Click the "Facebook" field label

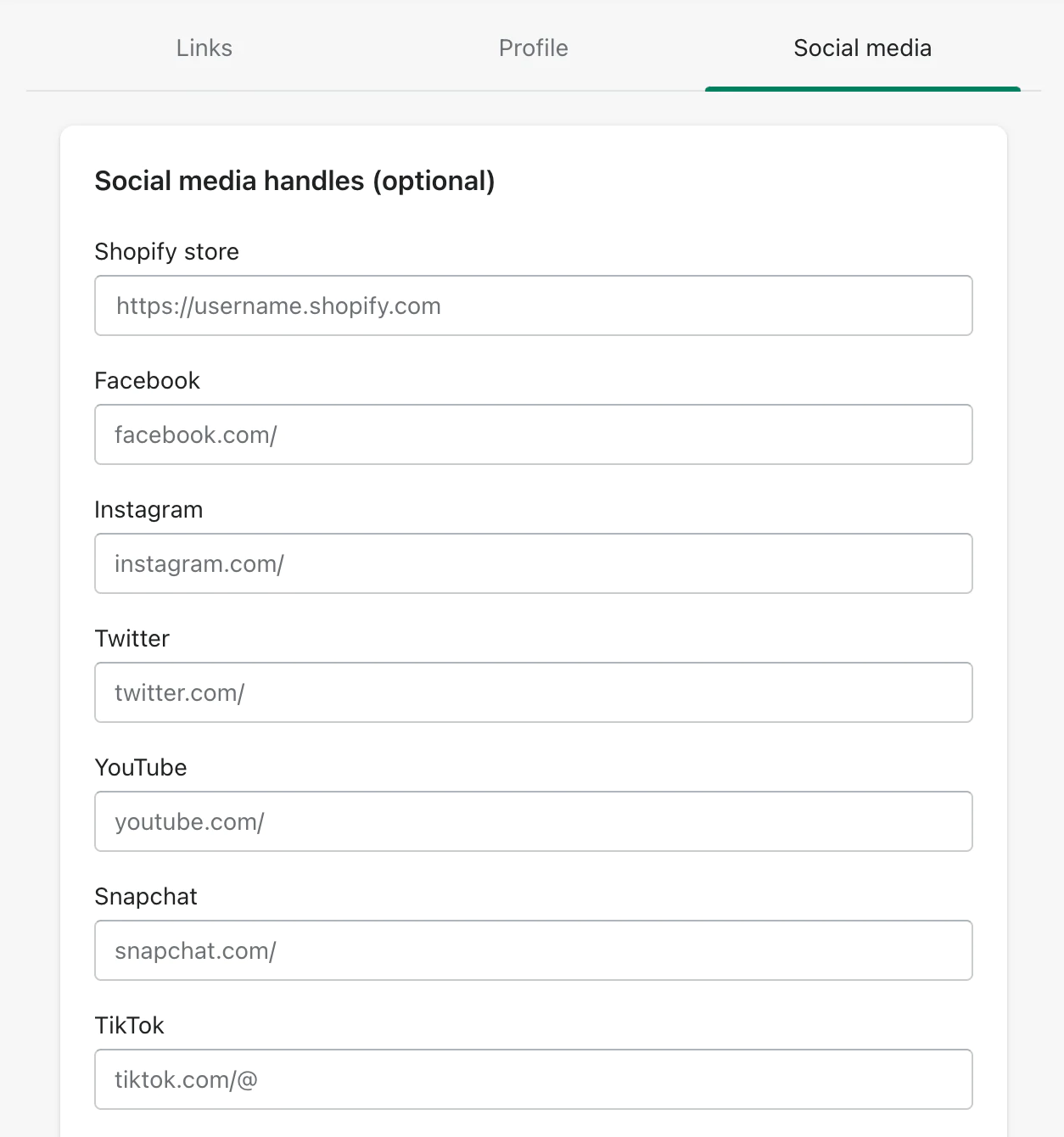(147, 381)
